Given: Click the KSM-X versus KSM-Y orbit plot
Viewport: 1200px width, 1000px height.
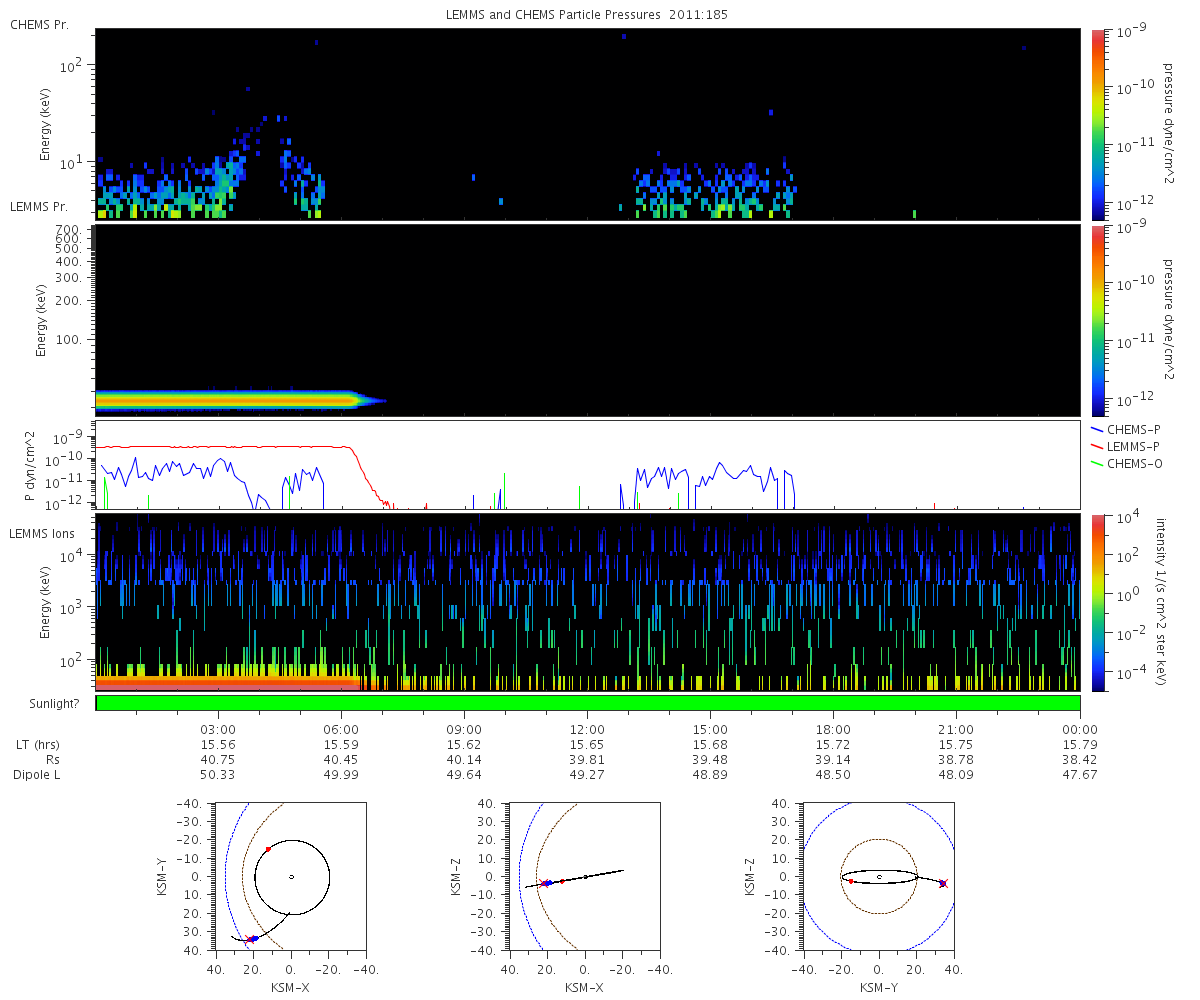Looking at the screenshot, I should pyautogui.click(x=291, y=876).
